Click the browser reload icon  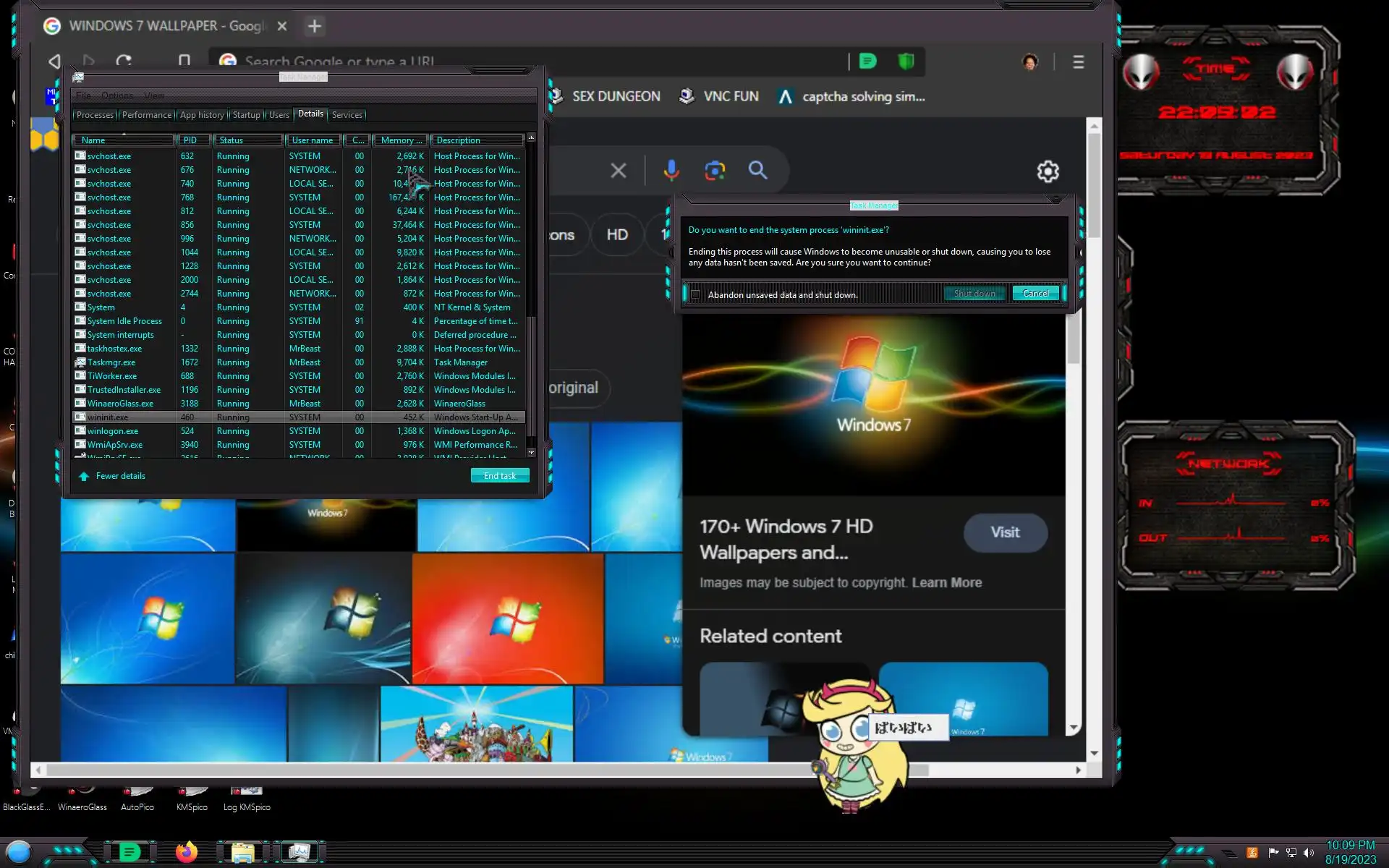coord(124,61)
